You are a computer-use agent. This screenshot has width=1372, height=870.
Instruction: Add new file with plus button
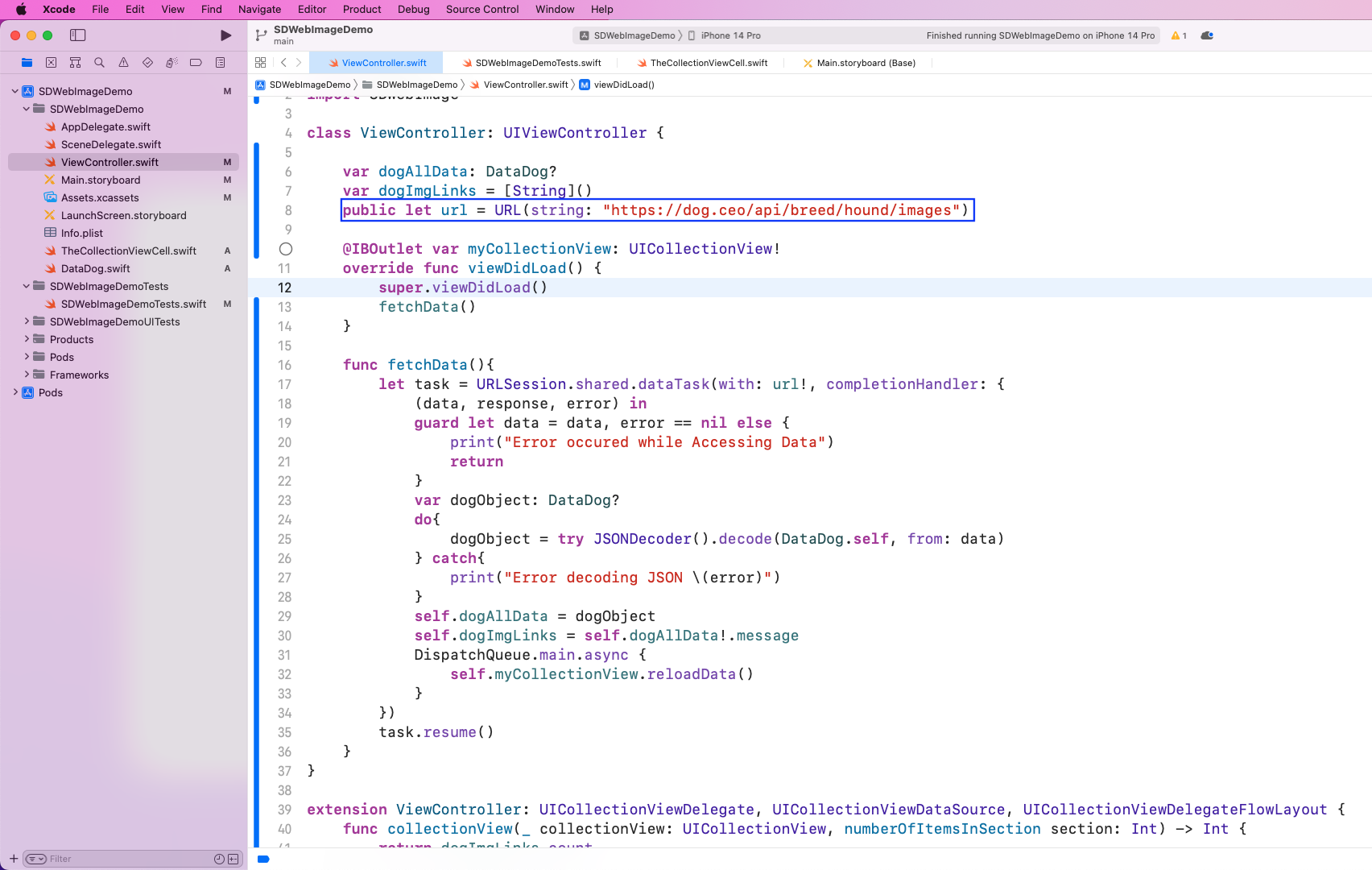[x=13, y=859]
